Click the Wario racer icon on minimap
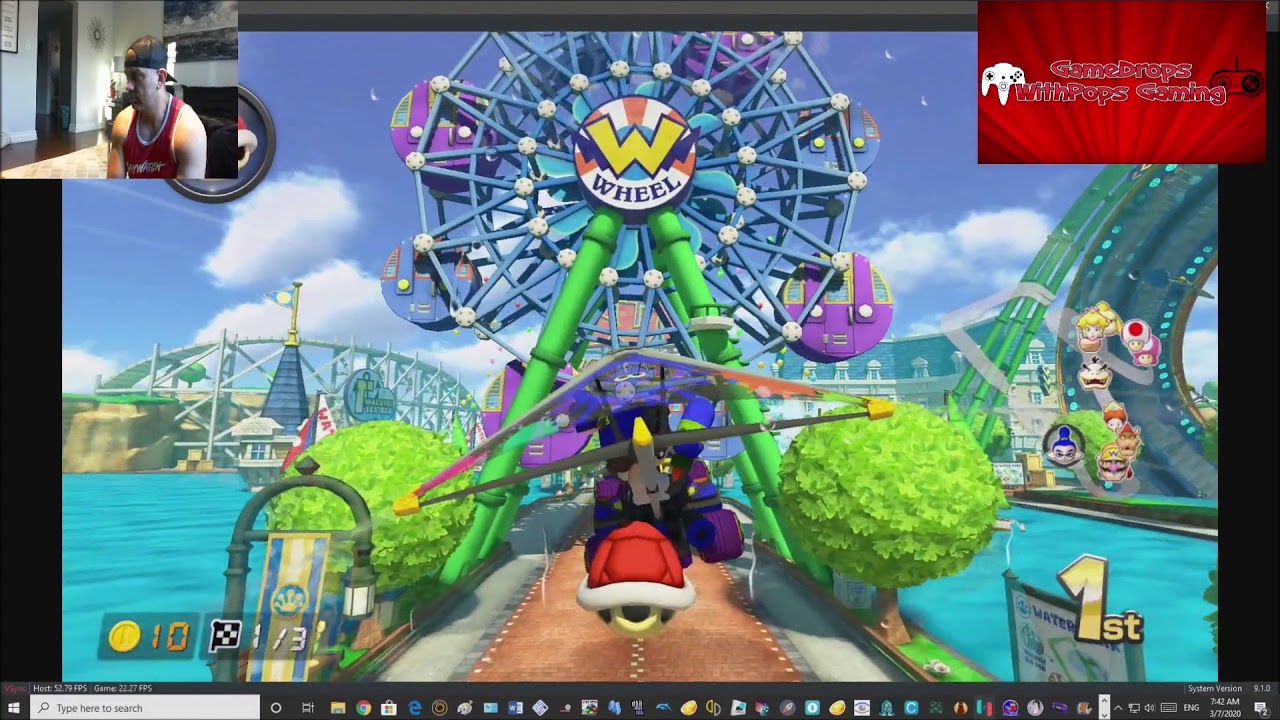This screenshot has width=1280, height=720. click(1113, 466)
